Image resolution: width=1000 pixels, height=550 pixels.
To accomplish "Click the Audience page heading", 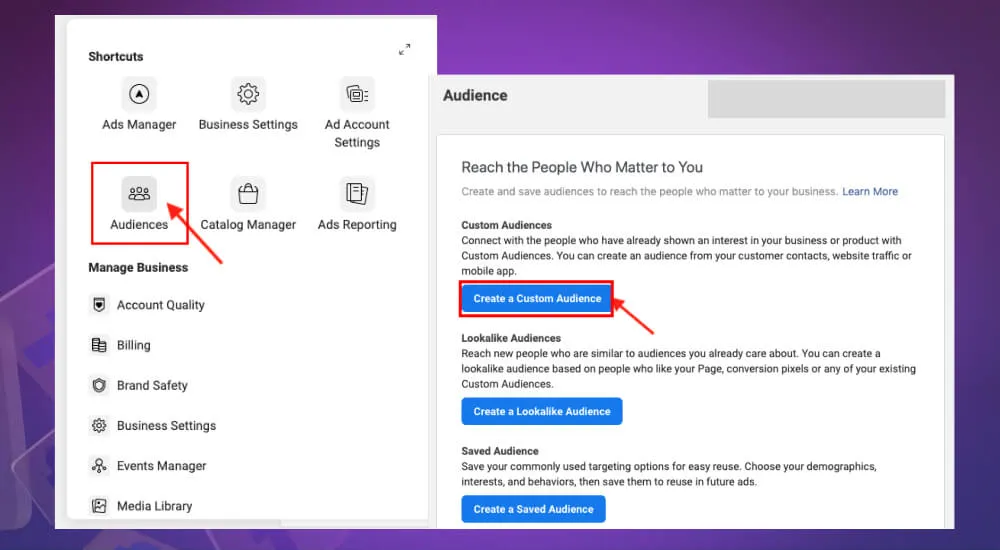I will (x=475, y=96).
